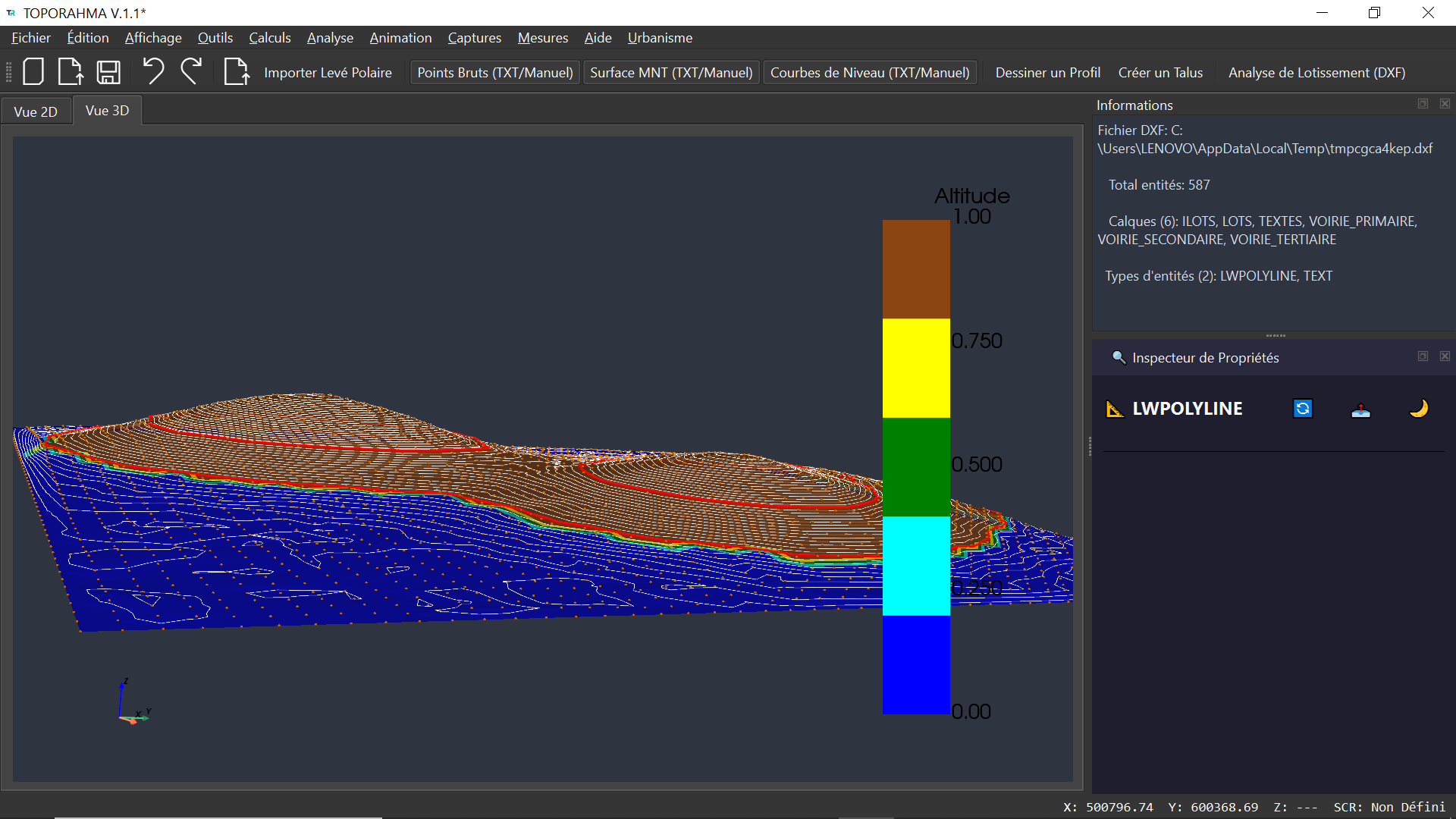Redo action with the redo arrow icon
1456x819 pixels.
[191, 72]
